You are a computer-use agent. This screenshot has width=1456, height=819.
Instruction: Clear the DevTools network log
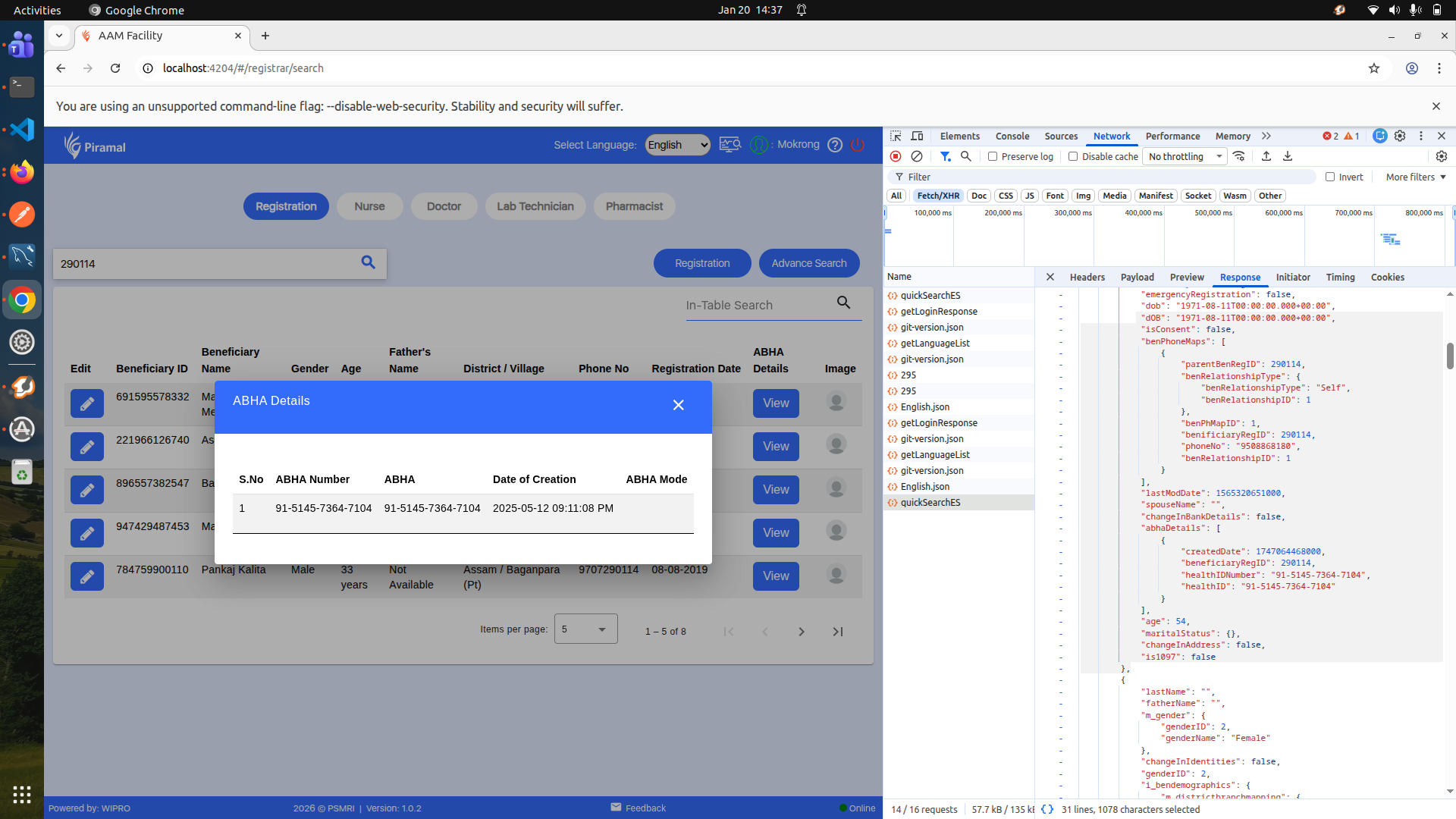coord(917,156)
